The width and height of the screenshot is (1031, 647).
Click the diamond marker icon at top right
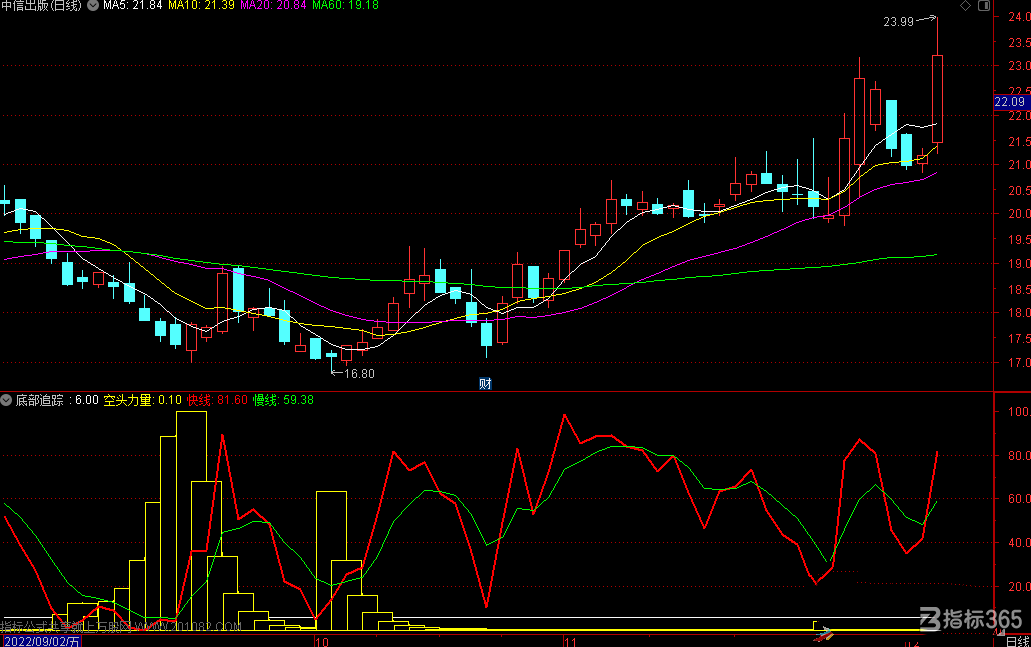[x=965, y=6]
